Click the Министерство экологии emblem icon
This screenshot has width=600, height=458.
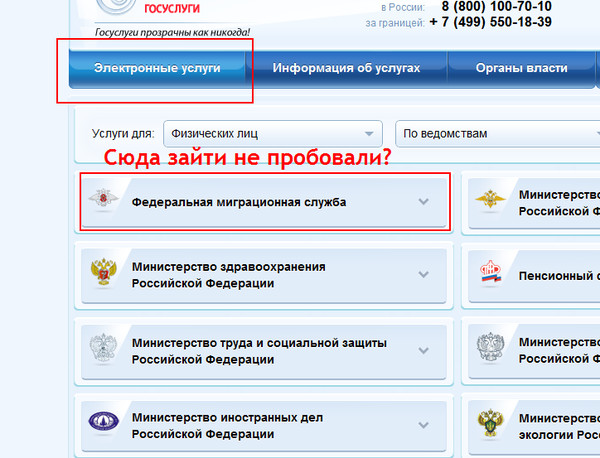pos(491,422)
